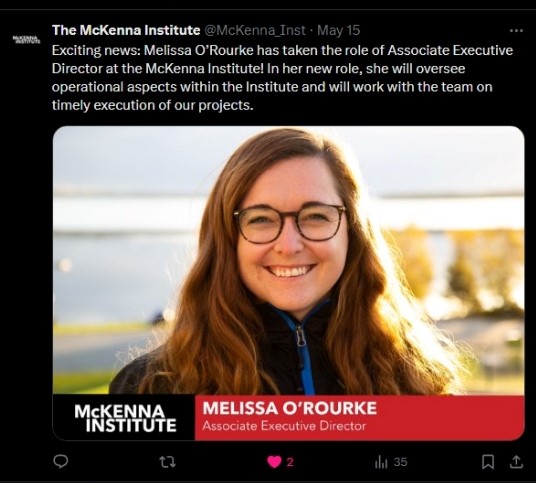Click the Associate Executive Director caption in banner
536x483 pixels.
click(x=284, y=426)
